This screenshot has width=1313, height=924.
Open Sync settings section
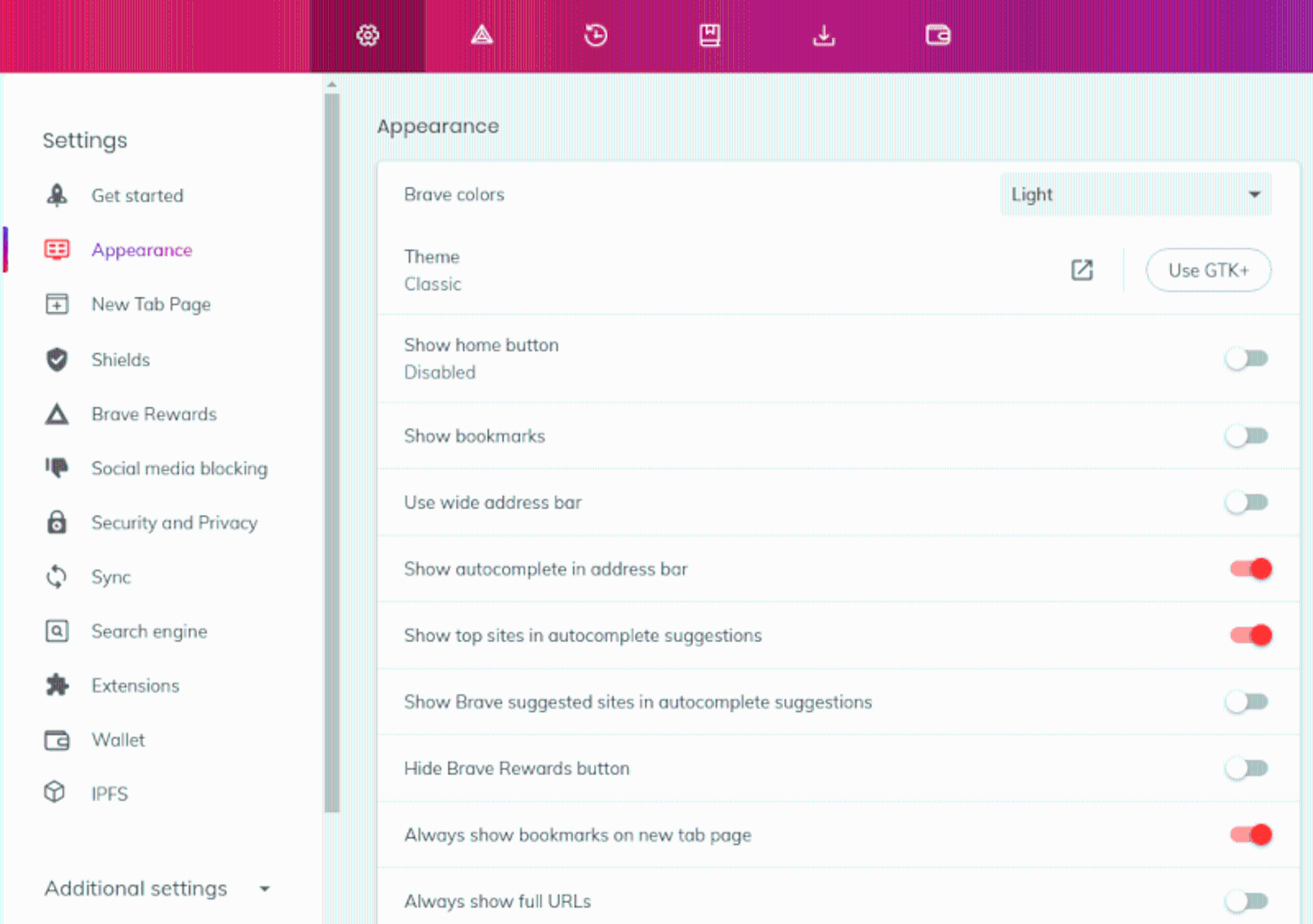point(111,577)
